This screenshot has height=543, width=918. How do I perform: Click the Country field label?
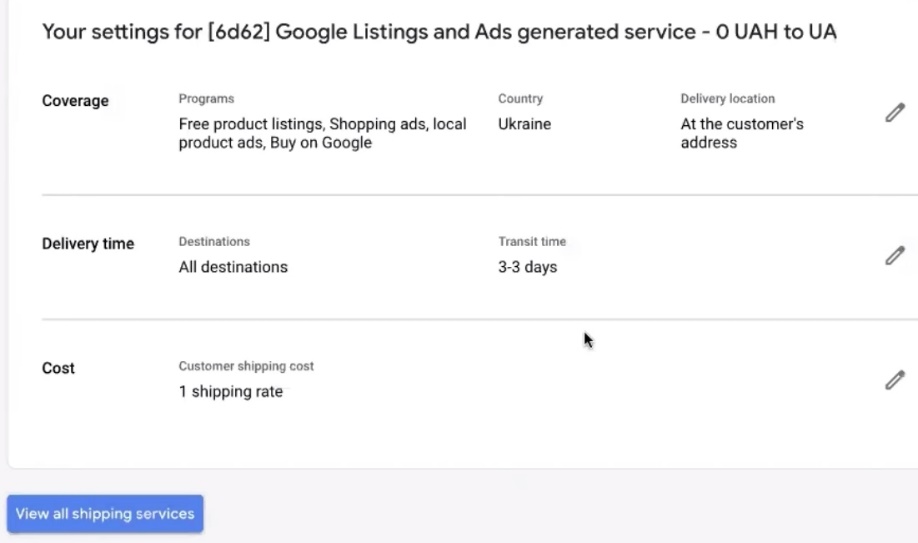point(520,99)
